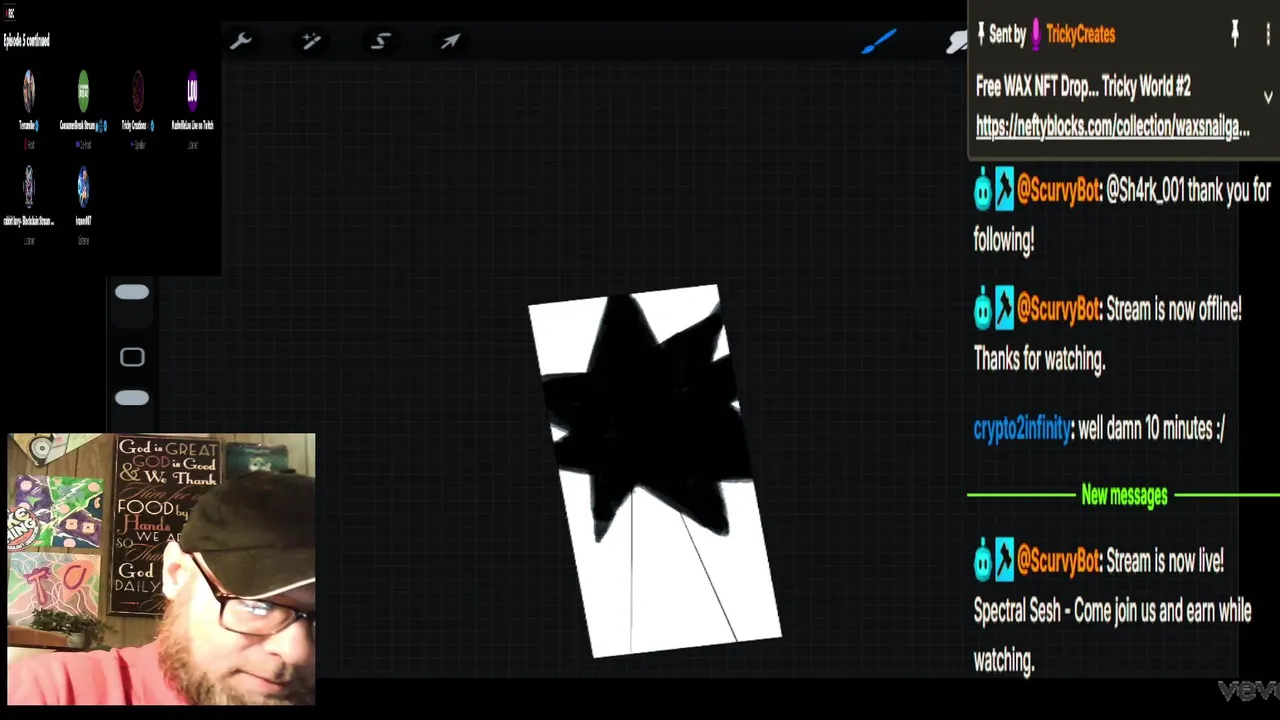Open the Actions wrench tool
Screen dimensions: 1280x720
pos(240,41)
